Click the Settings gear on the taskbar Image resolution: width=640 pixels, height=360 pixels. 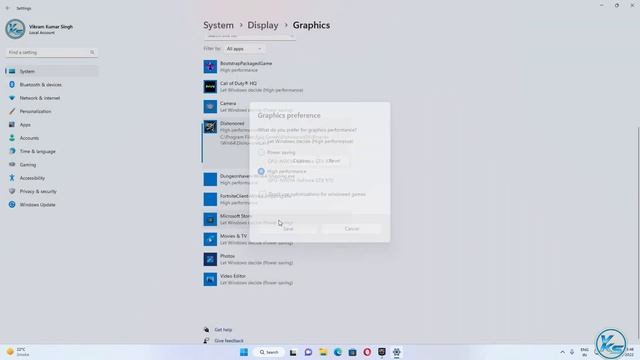coord(396,352)
